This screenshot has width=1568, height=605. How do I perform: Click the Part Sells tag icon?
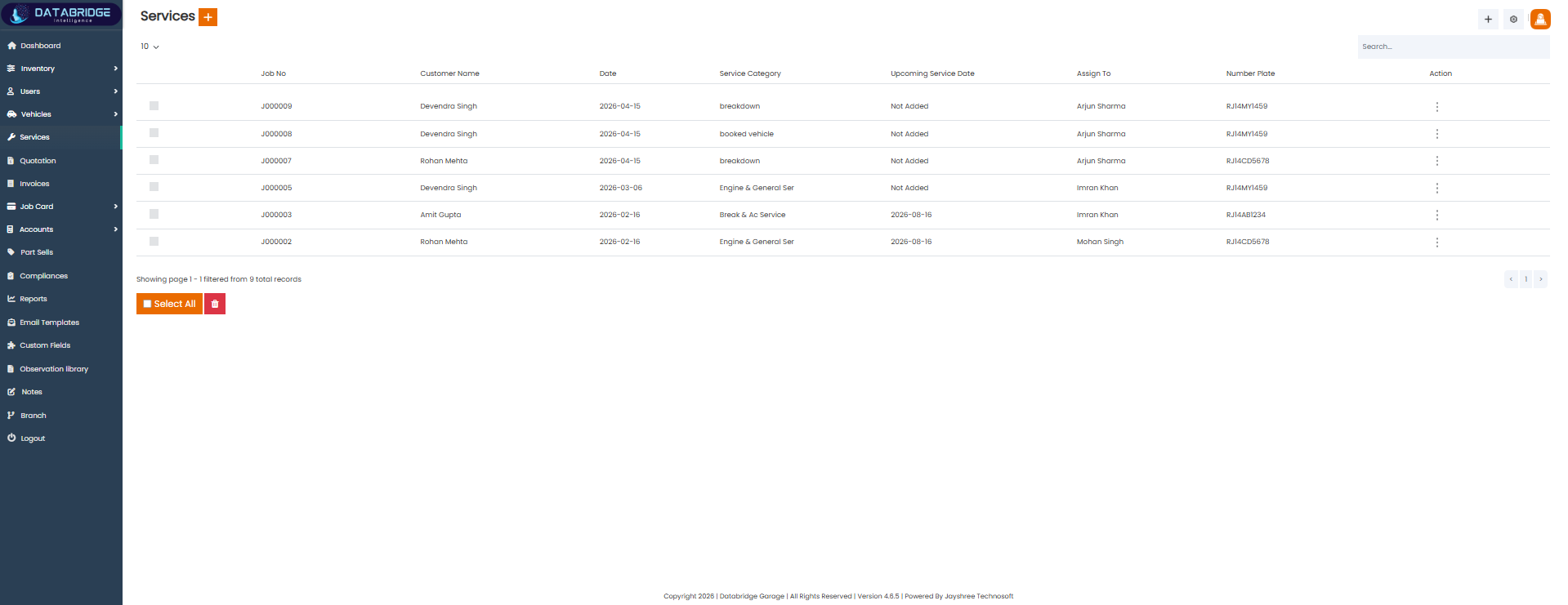[11, 252]
